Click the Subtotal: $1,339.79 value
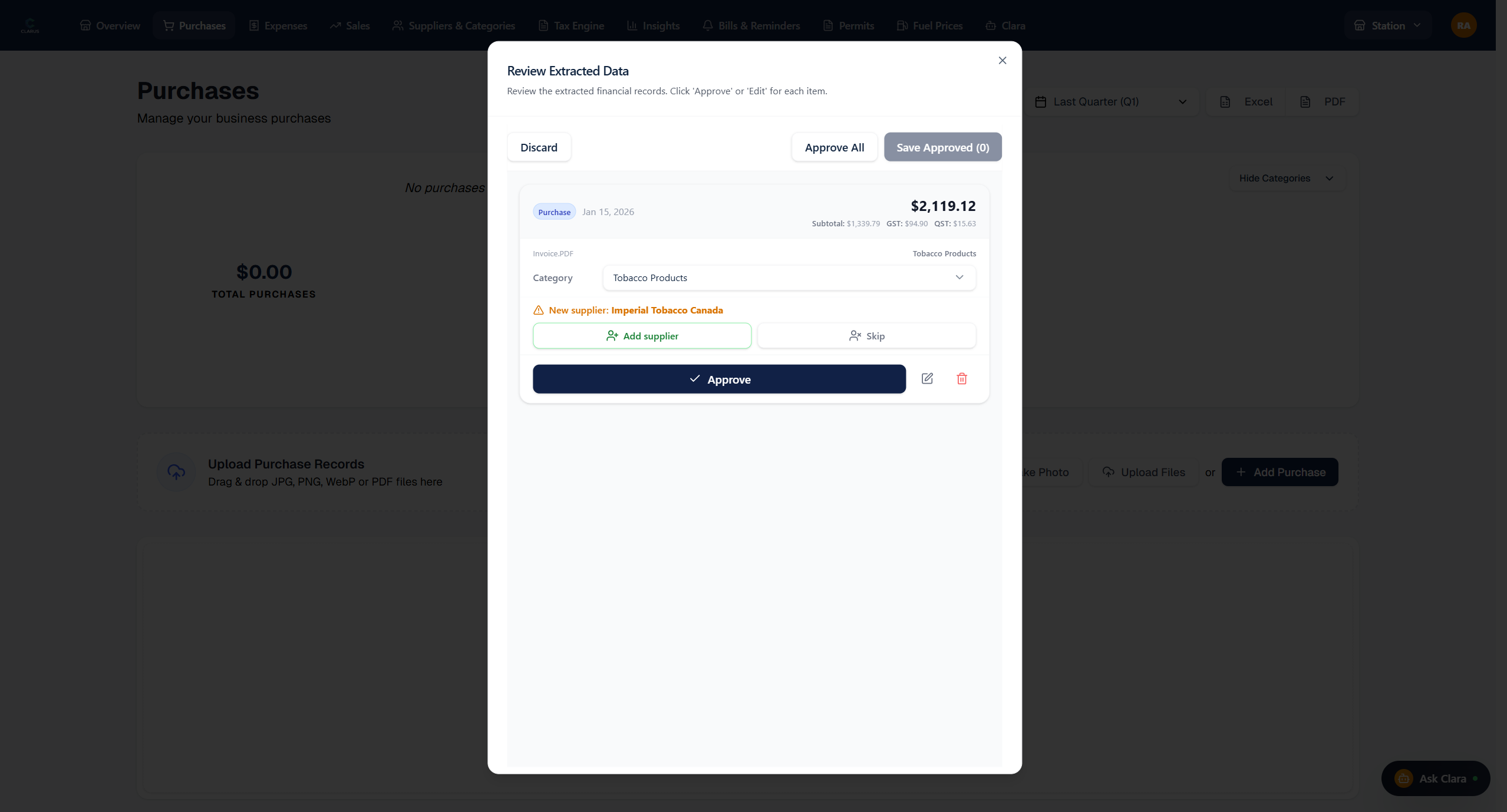 [845, 224]
